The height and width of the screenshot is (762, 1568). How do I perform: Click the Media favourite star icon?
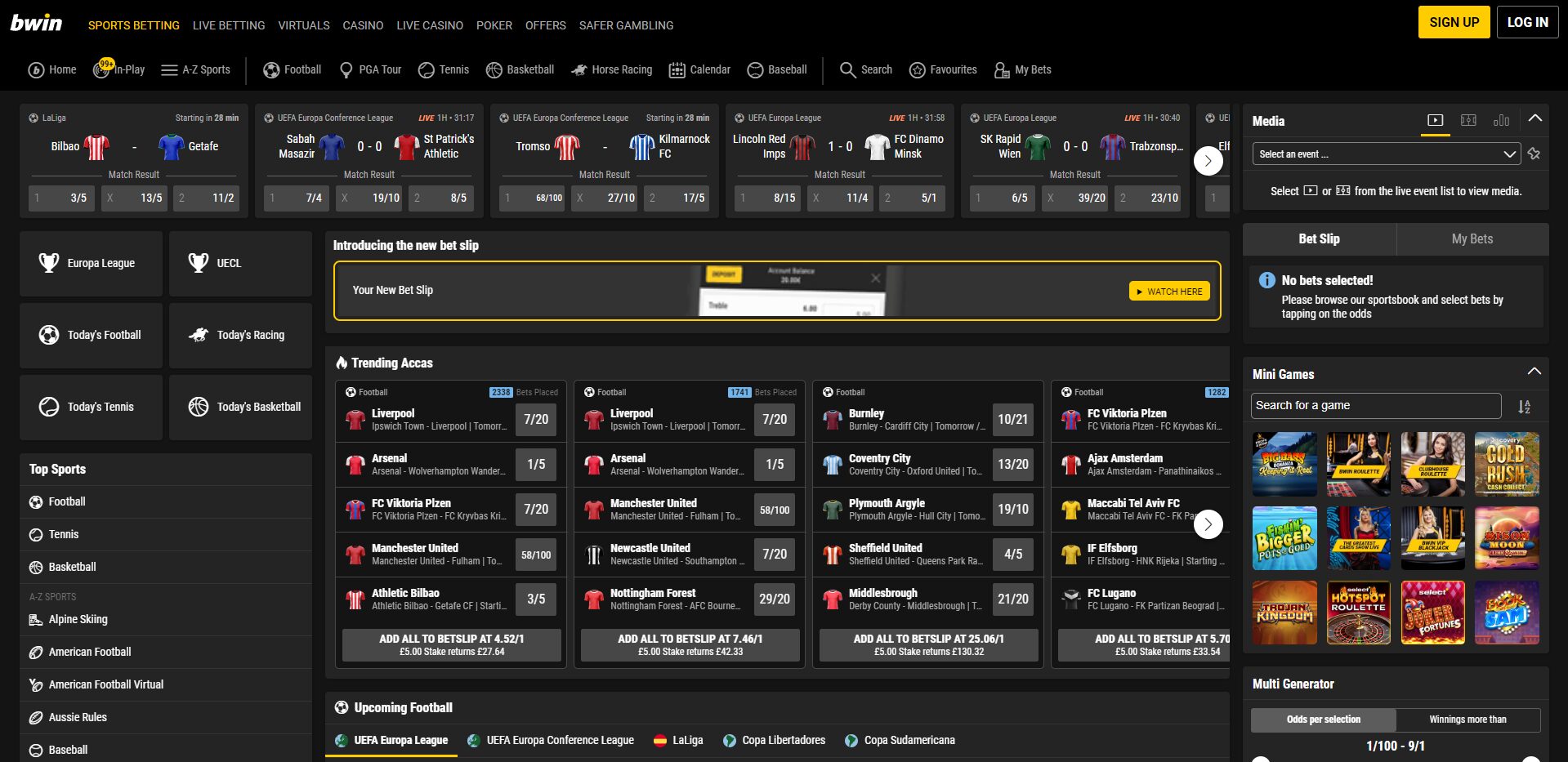(x=1534, y=154)
